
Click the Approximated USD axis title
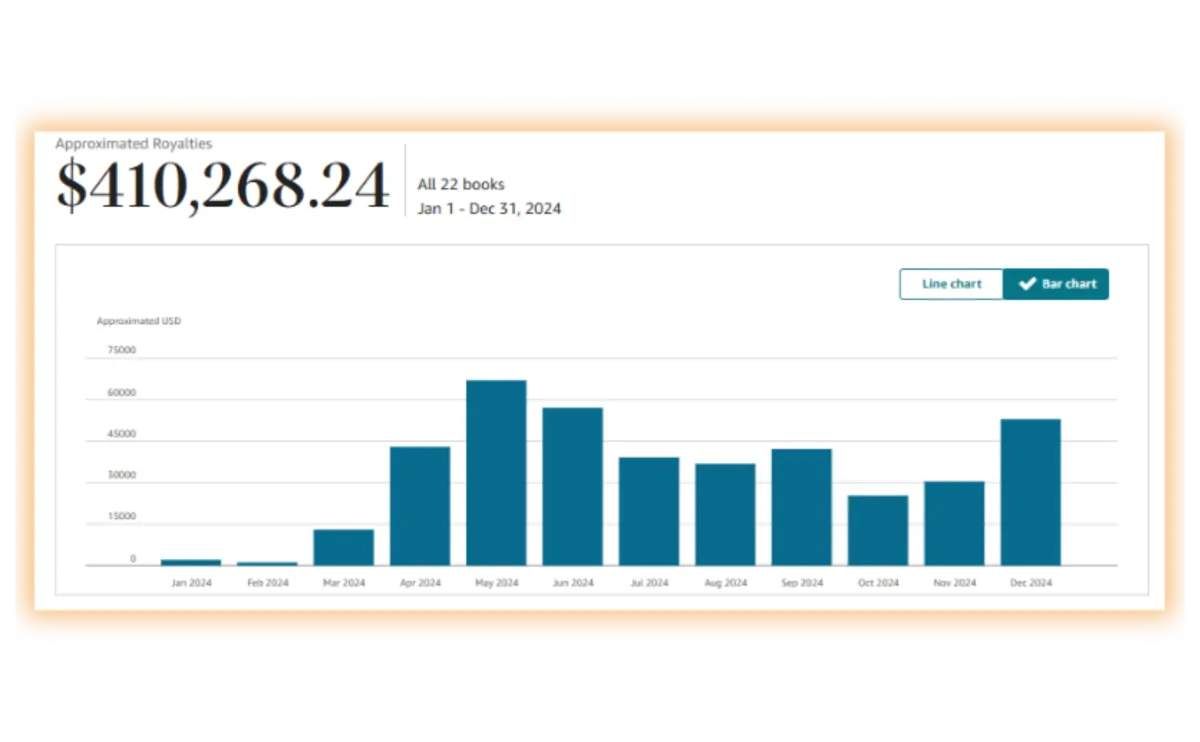(139, 321)
